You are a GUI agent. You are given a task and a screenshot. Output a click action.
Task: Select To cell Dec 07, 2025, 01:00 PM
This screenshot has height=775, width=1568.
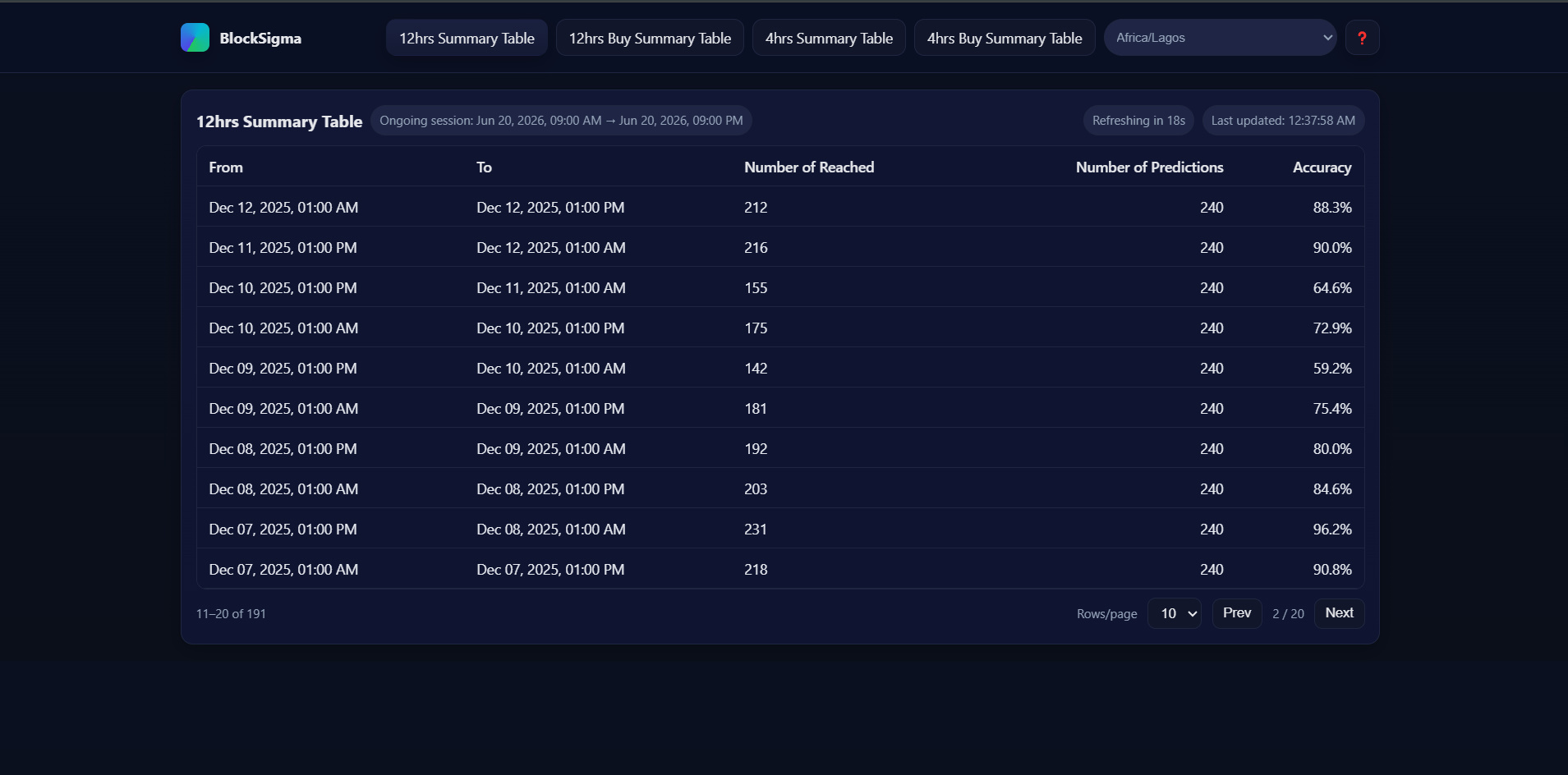(x=550, y=570)
